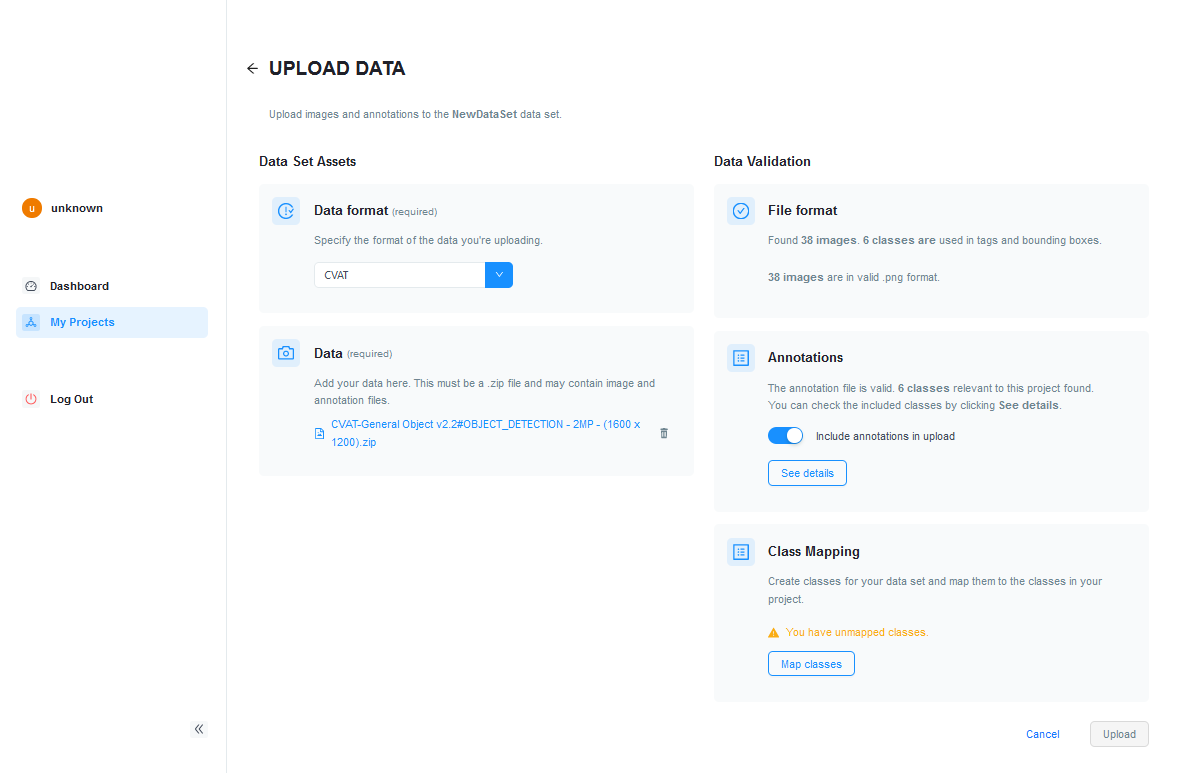1184x773 pixels.
Task: Delete the uploaded zip with trash icon
Action: [664, 433]
